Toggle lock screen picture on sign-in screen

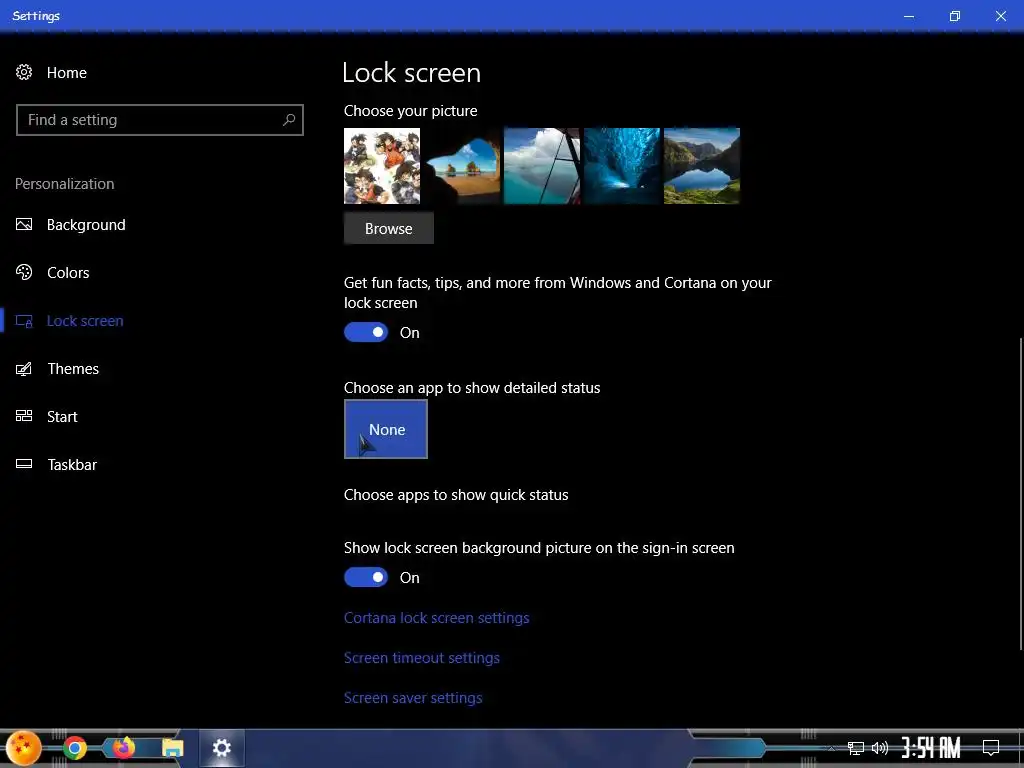click(366, 577)
